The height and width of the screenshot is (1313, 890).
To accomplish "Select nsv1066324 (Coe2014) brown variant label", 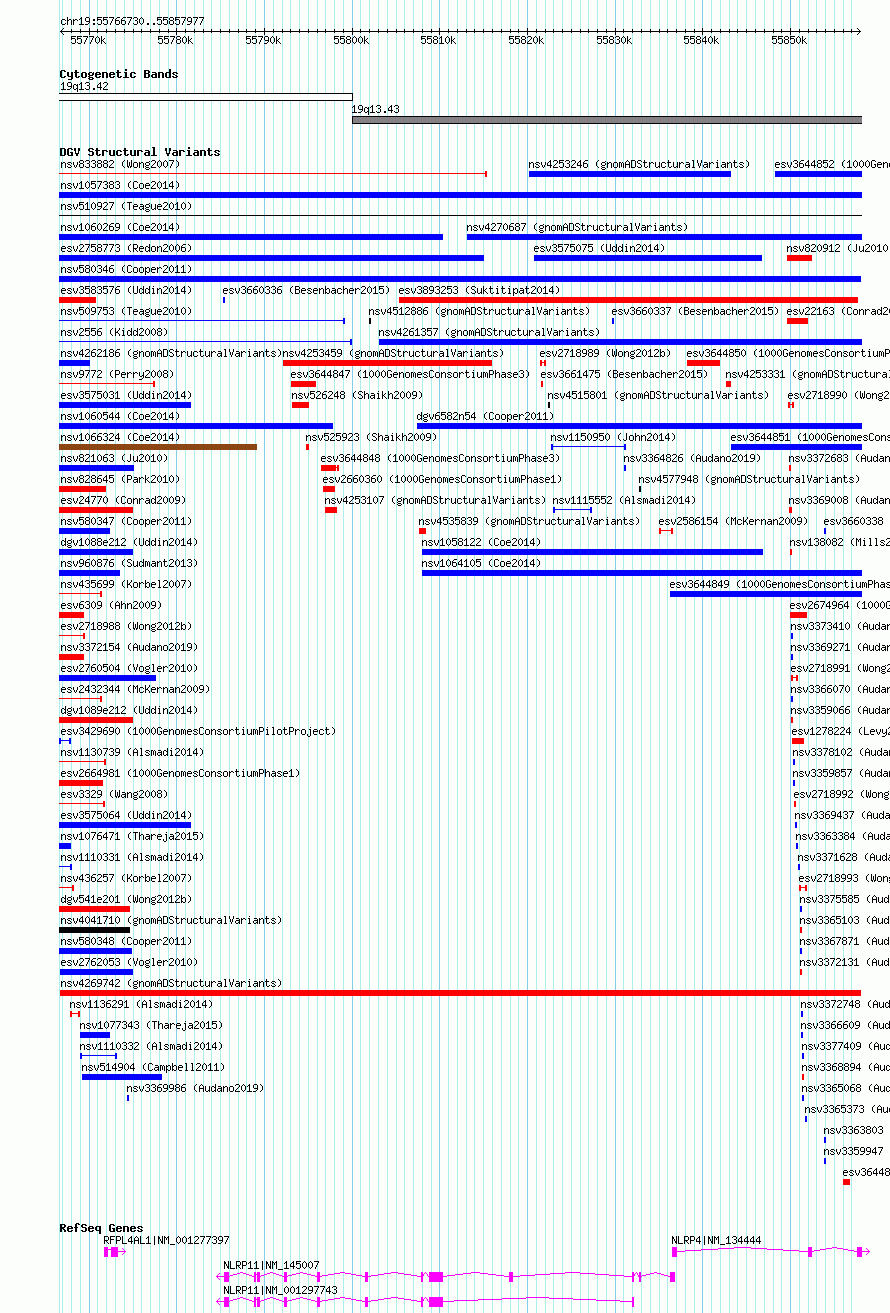I will point(119,437).
